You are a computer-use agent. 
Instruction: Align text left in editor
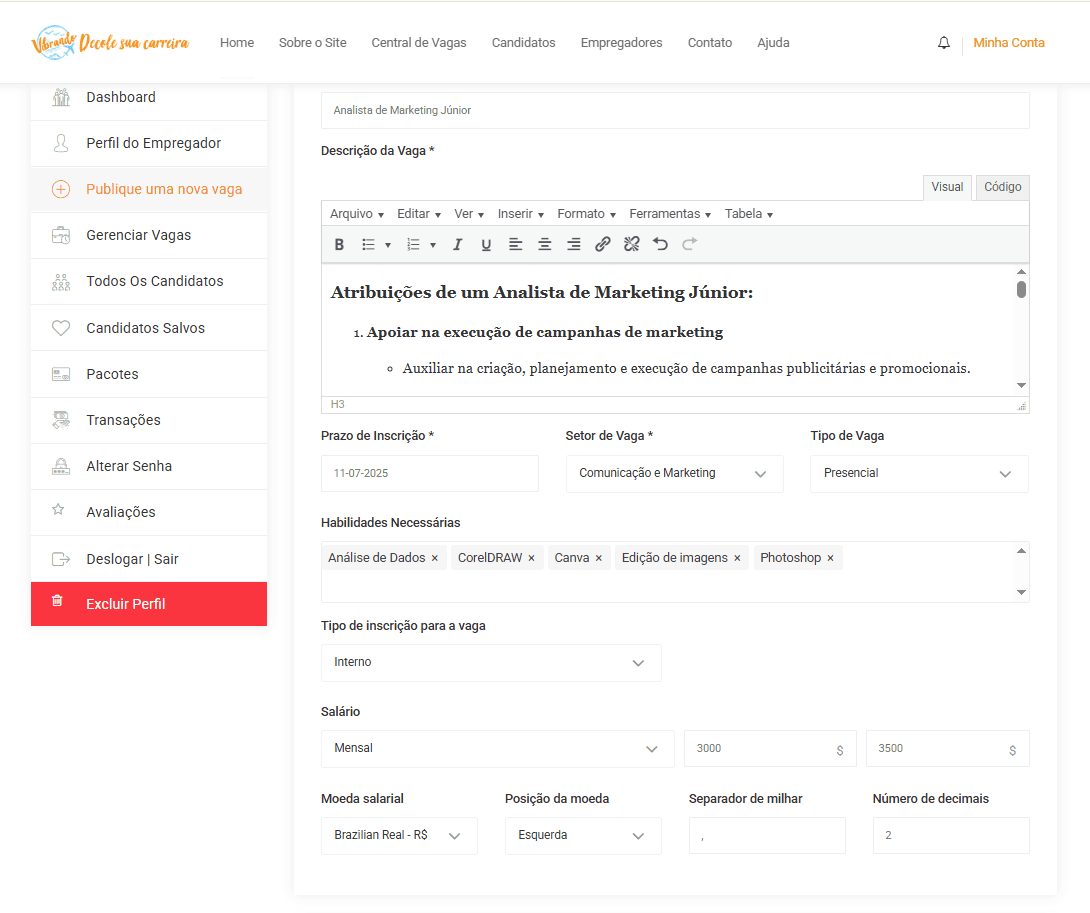click(x=515, y=245)
